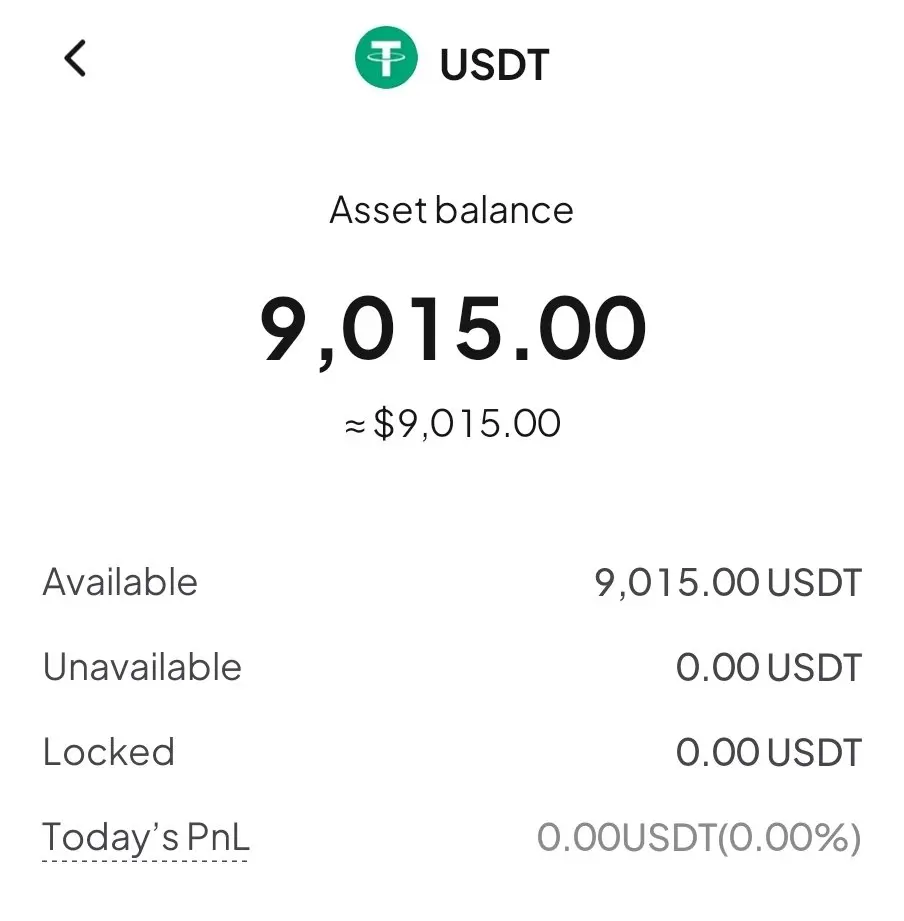This screenshot has width=904, height=921.
Task: Click the 0.00 amount in the Locked row
Action: tap(718, 753)
